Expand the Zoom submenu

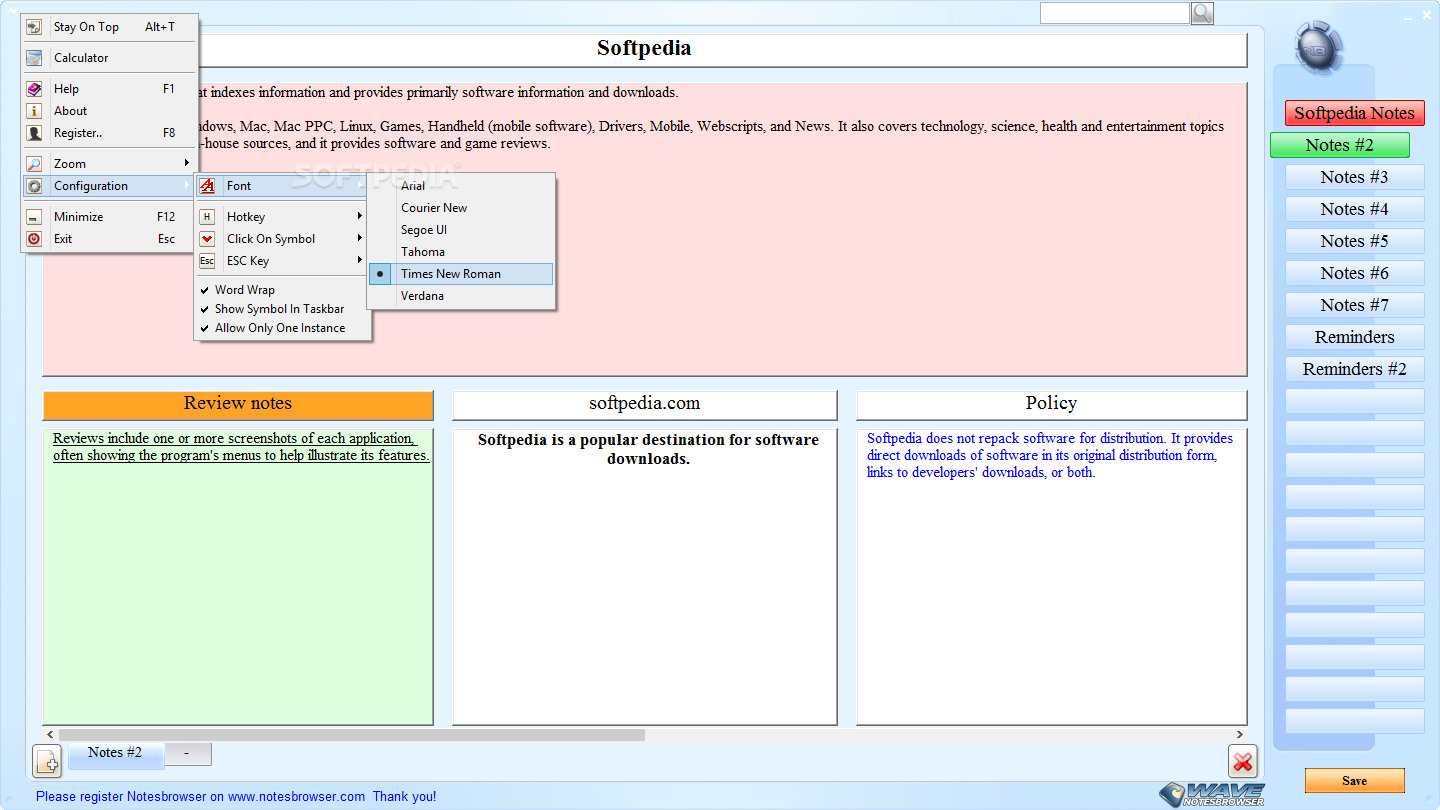(110, 164)
